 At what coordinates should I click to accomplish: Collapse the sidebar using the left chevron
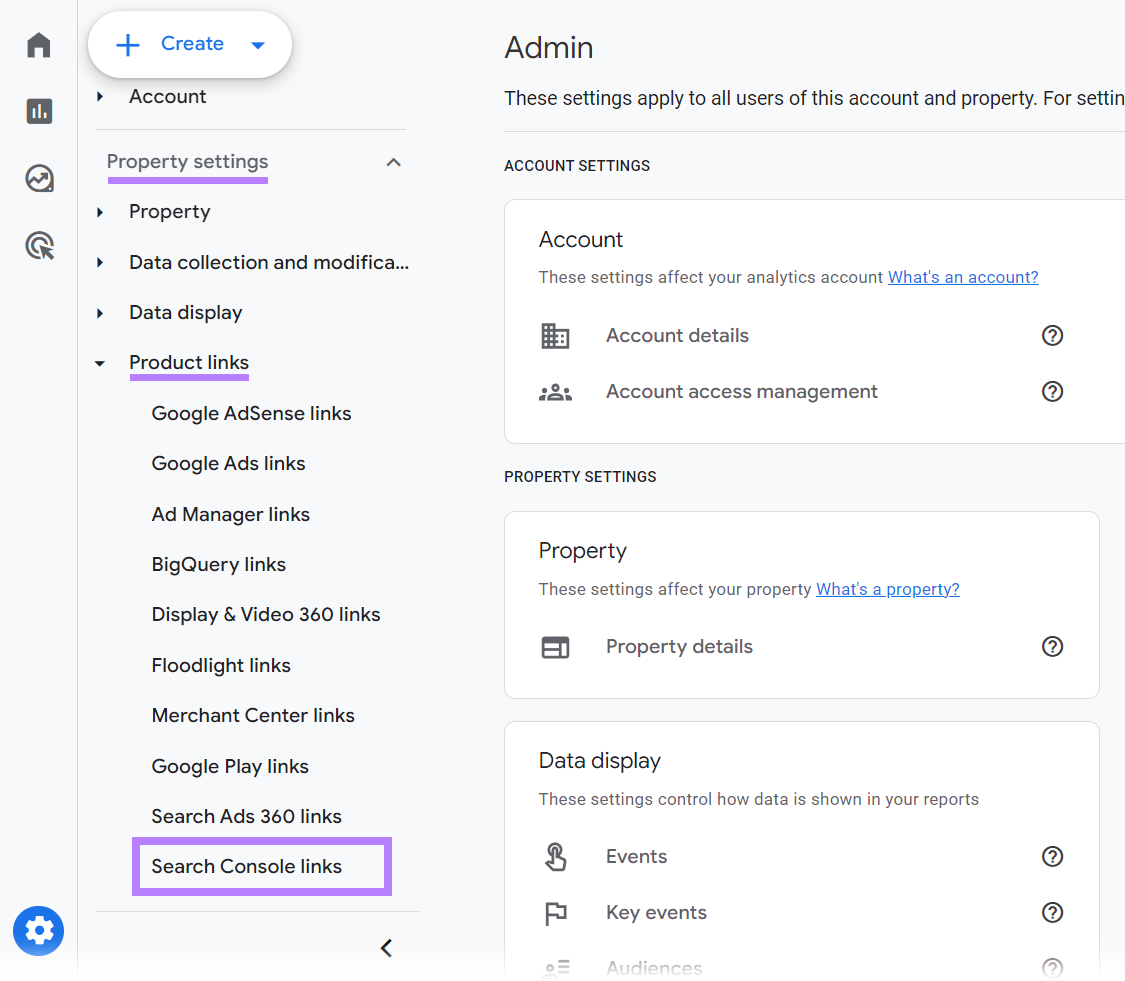[386, 948]
